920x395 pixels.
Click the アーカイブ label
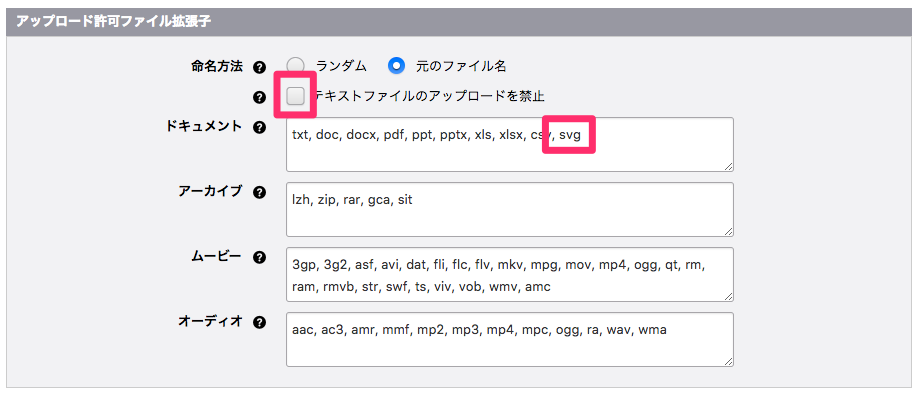[x=210, y=191]
